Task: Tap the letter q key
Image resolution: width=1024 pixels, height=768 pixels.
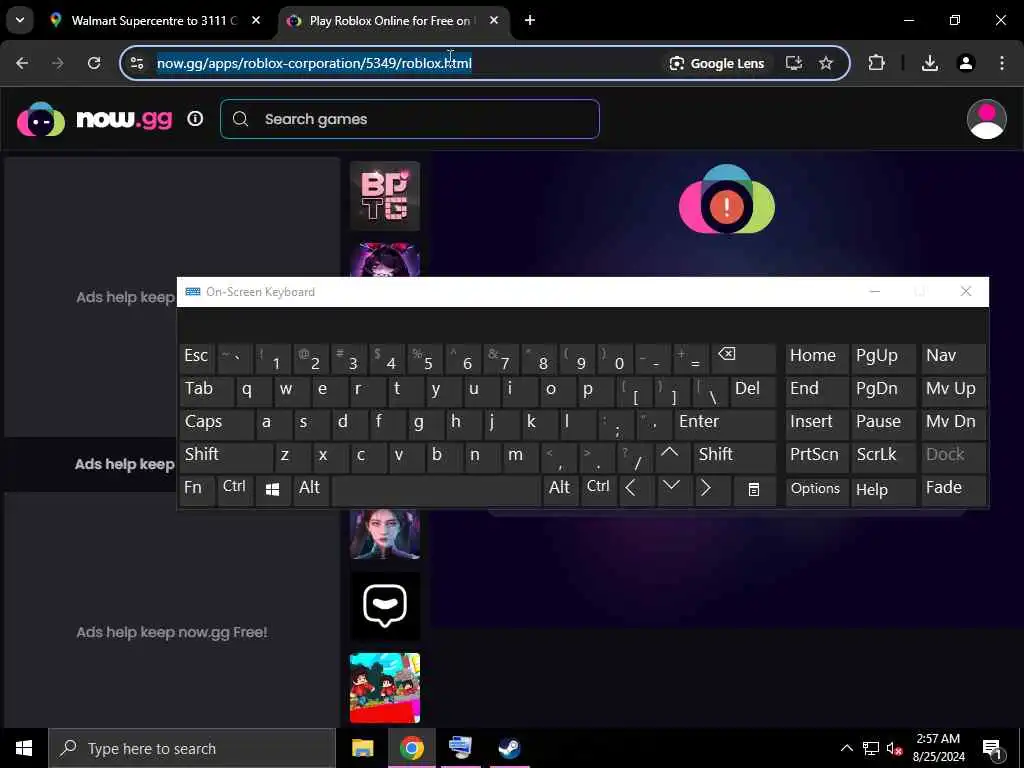Action: [x=253, y=391]
